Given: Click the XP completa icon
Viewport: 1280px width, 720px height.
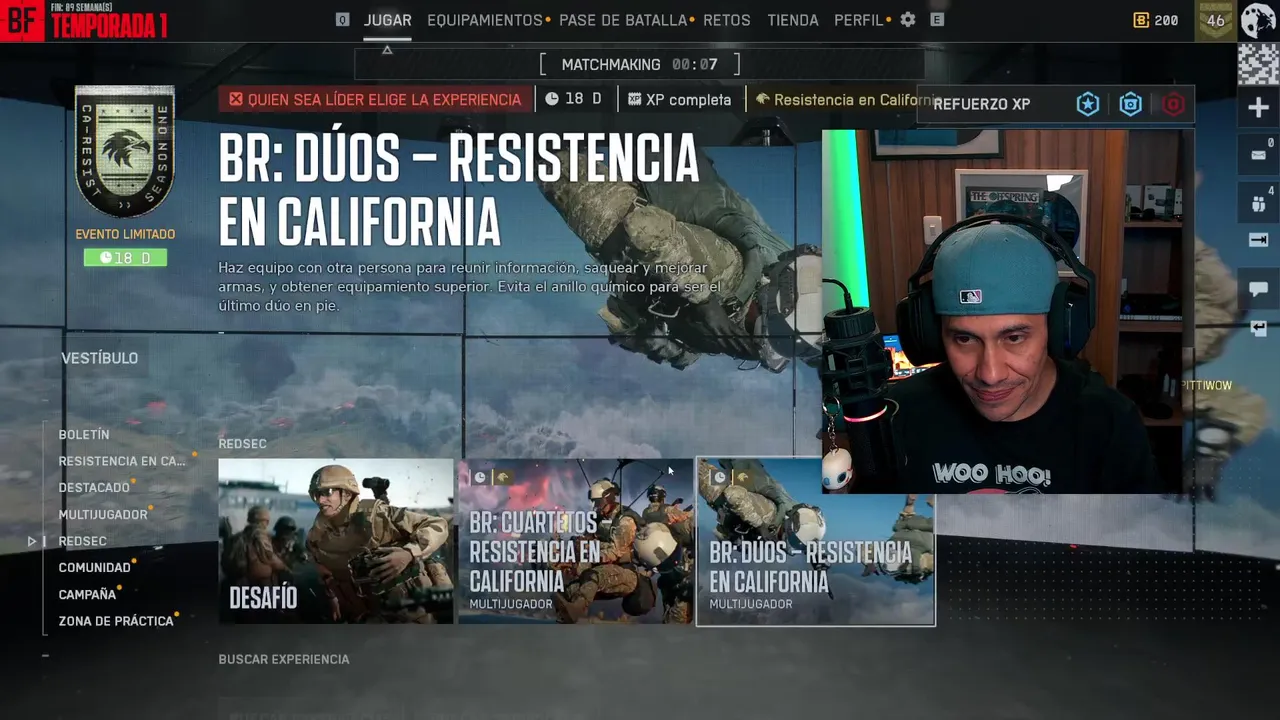Looking at the screenshot, I should [x=635, y=100].
